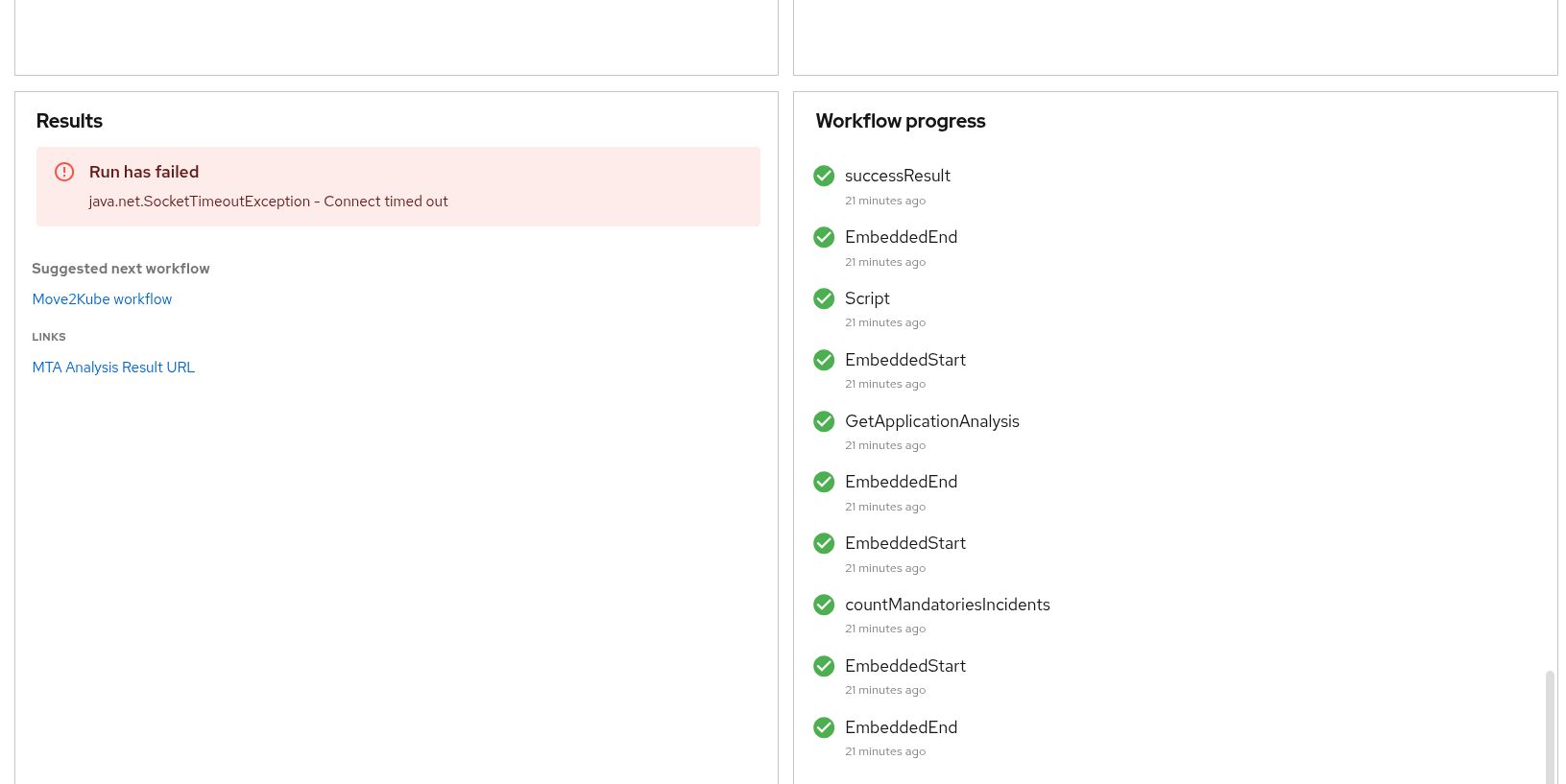Screen dimensions: 1566x784
Task: Select the GetApplicationAnalysis step label
Action: pos(931,421)
